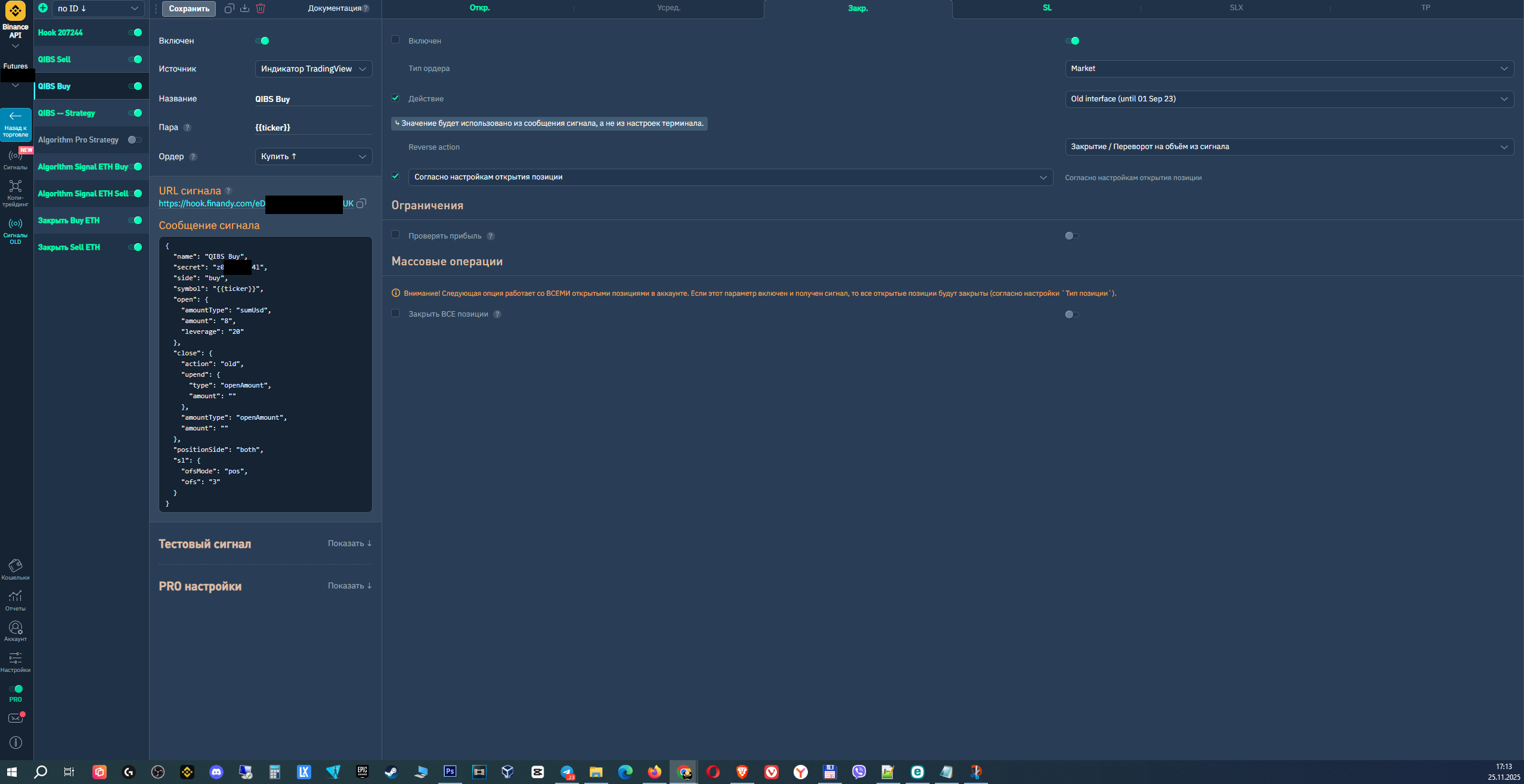The width and height of the screenshot is (1524, 784).
Task: Switch to the SL tab
Action: tap(1047, 8)
